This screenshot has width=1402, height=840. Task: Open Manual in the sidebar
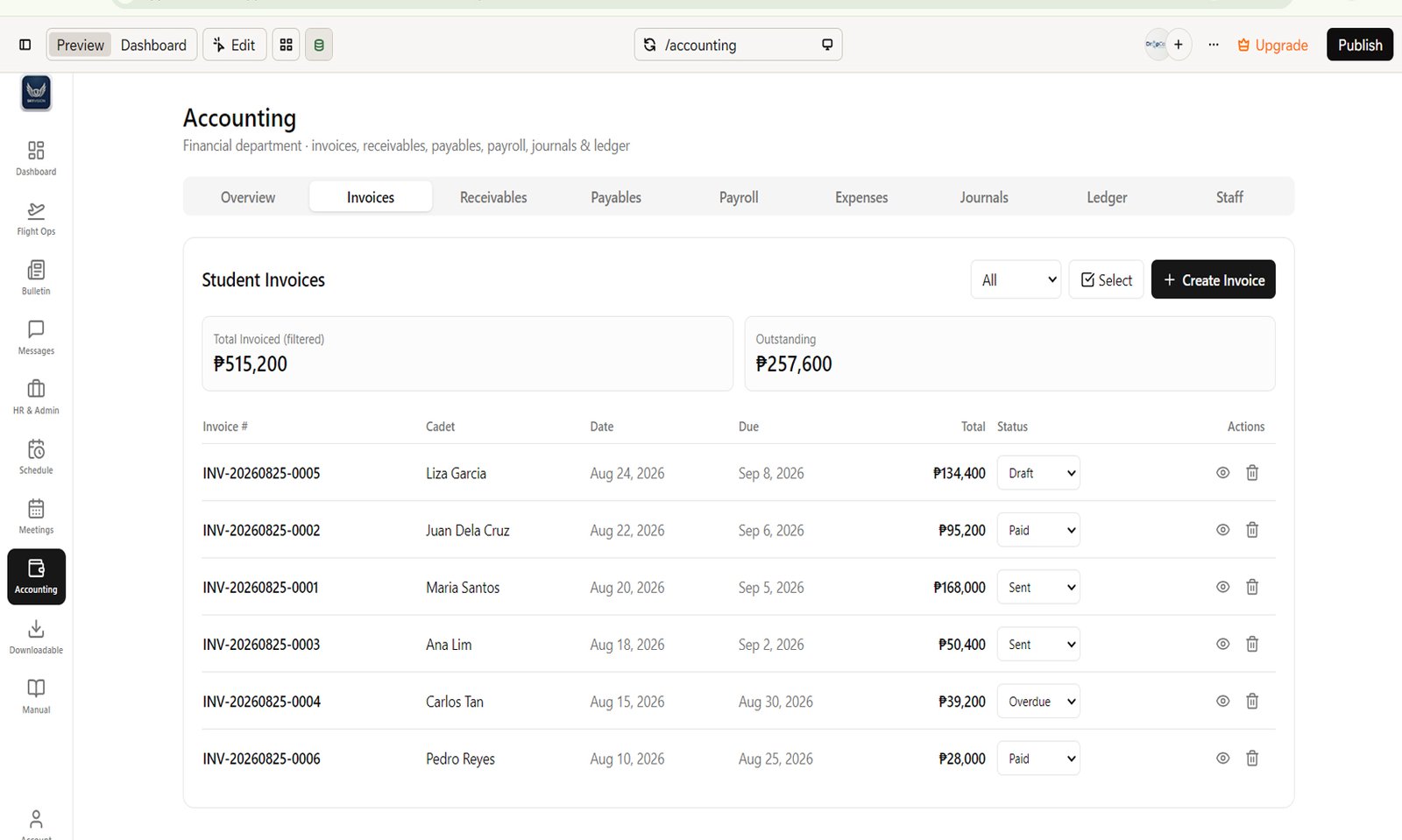coord(36,696)
